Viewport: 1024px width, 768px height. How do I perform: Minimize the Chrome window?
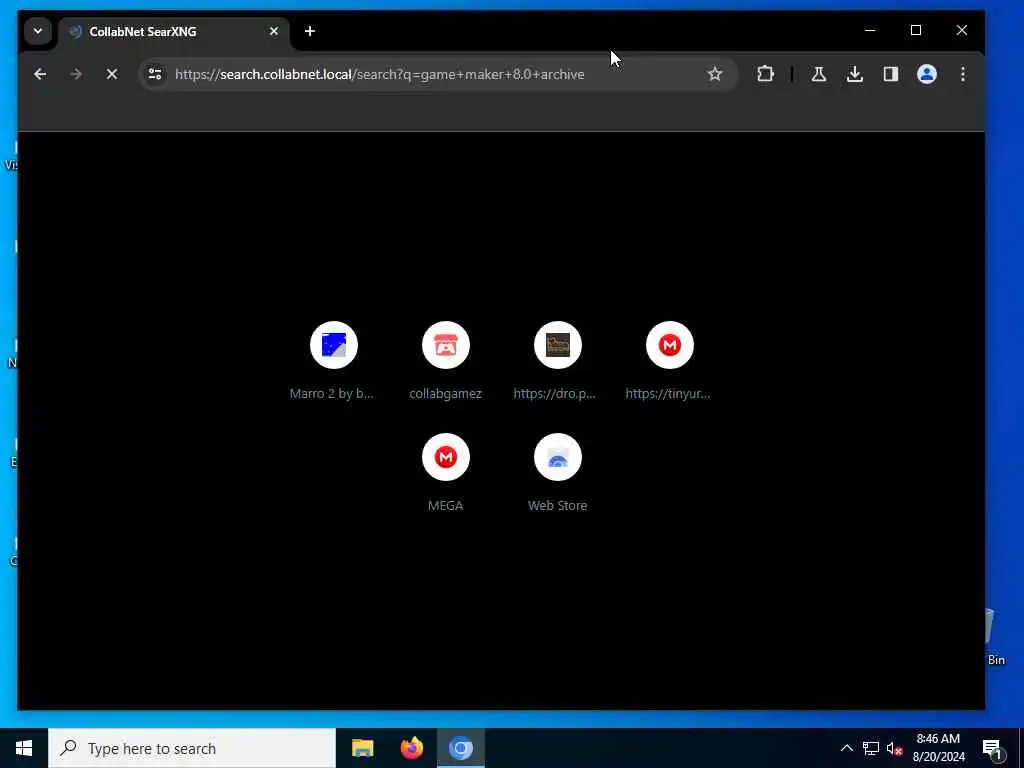(870, 31)
